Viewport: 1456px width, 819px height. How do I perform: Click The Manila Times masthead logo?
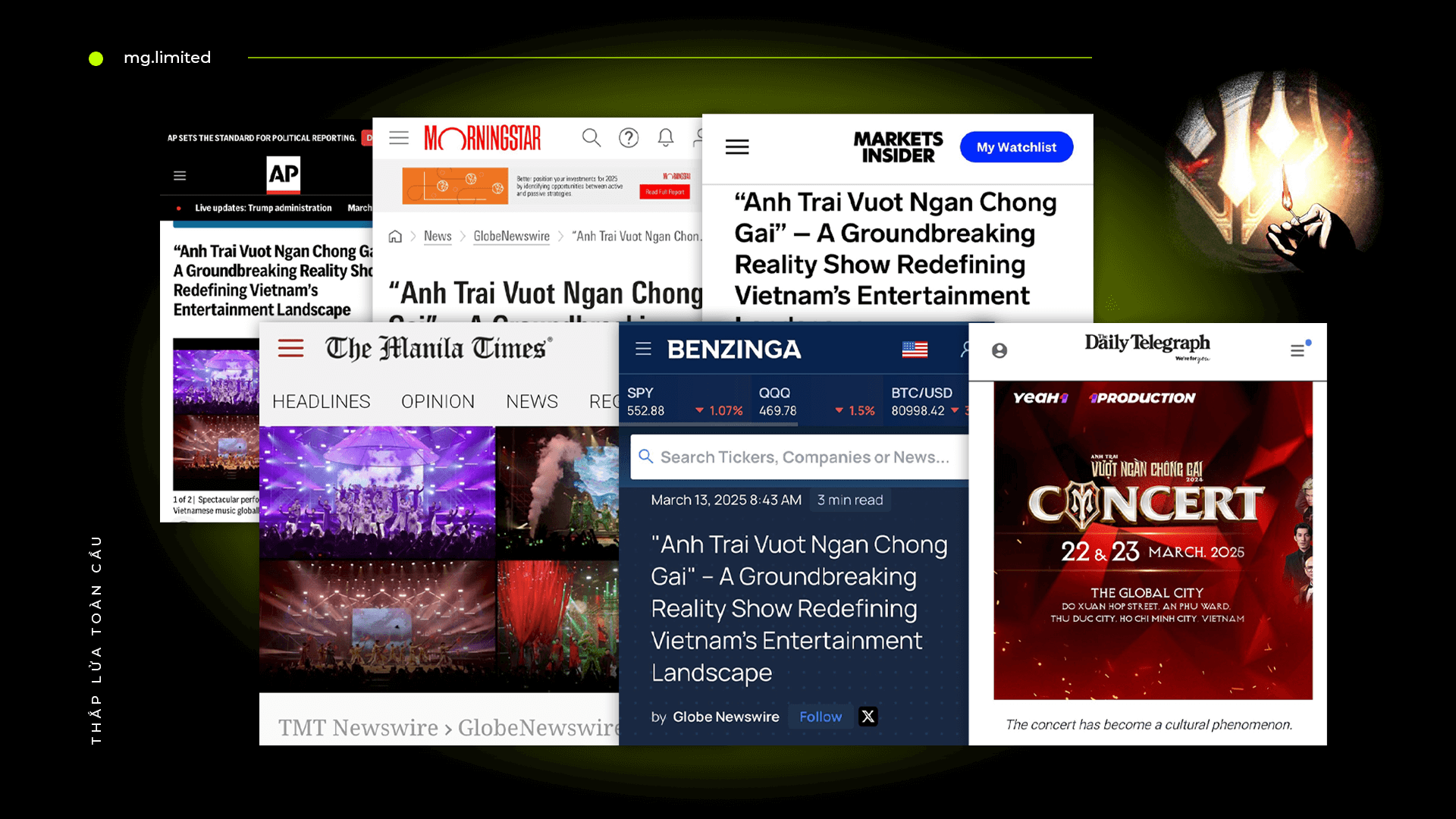[x=439, y=348]
